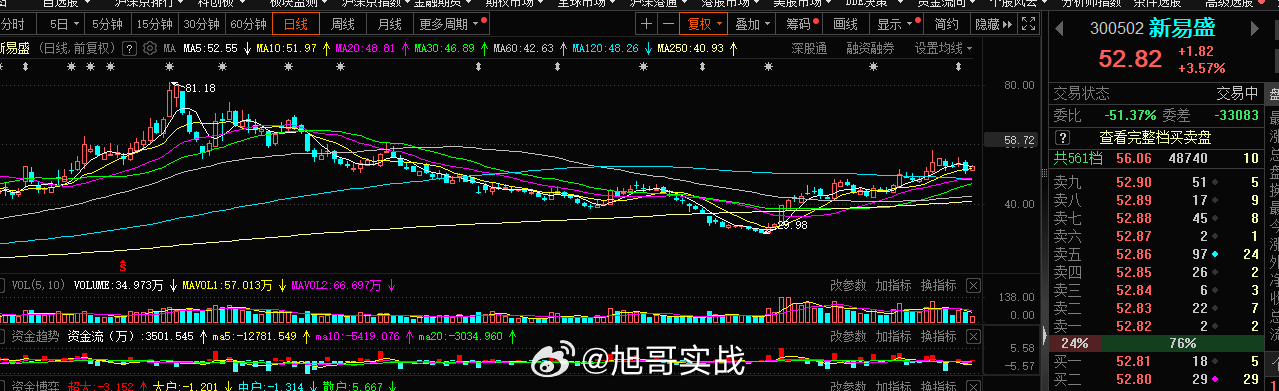The height and width of the screenshot is (391, 1279).
Task: Click 加指标 in the 资金趋势 panel
Action: 892,336
